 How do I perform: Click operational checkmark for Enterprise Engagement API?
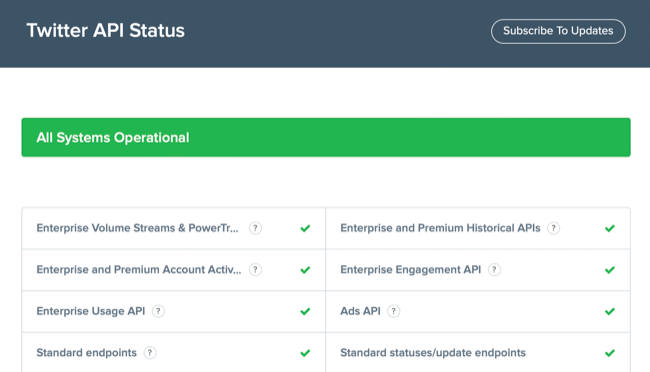pos(609,270)
